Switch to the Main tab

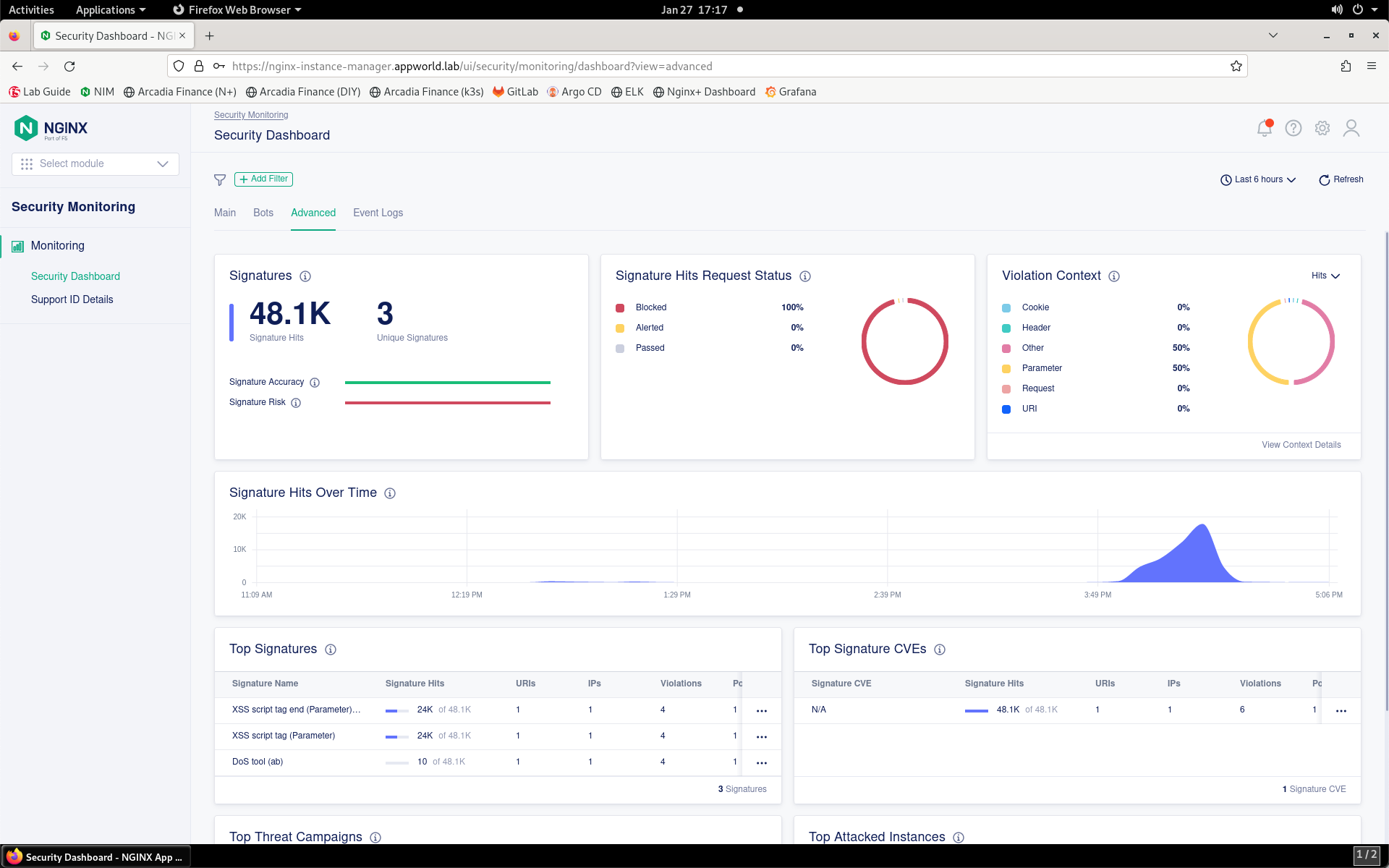pyautogui.click(x=225, y=213)
